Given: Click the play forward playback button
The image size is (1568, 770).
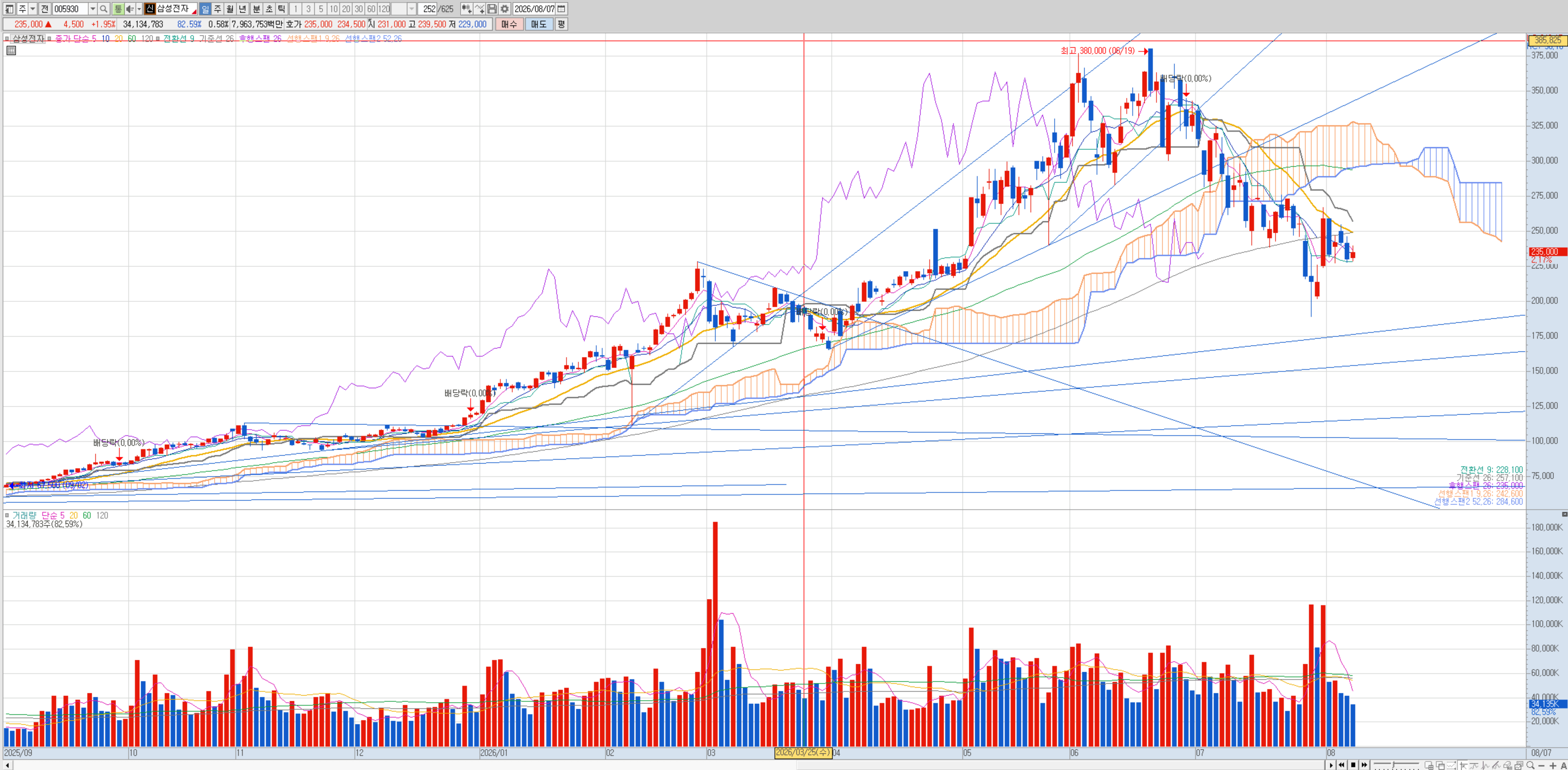Looking at the screenshot, I should 1331,765.
